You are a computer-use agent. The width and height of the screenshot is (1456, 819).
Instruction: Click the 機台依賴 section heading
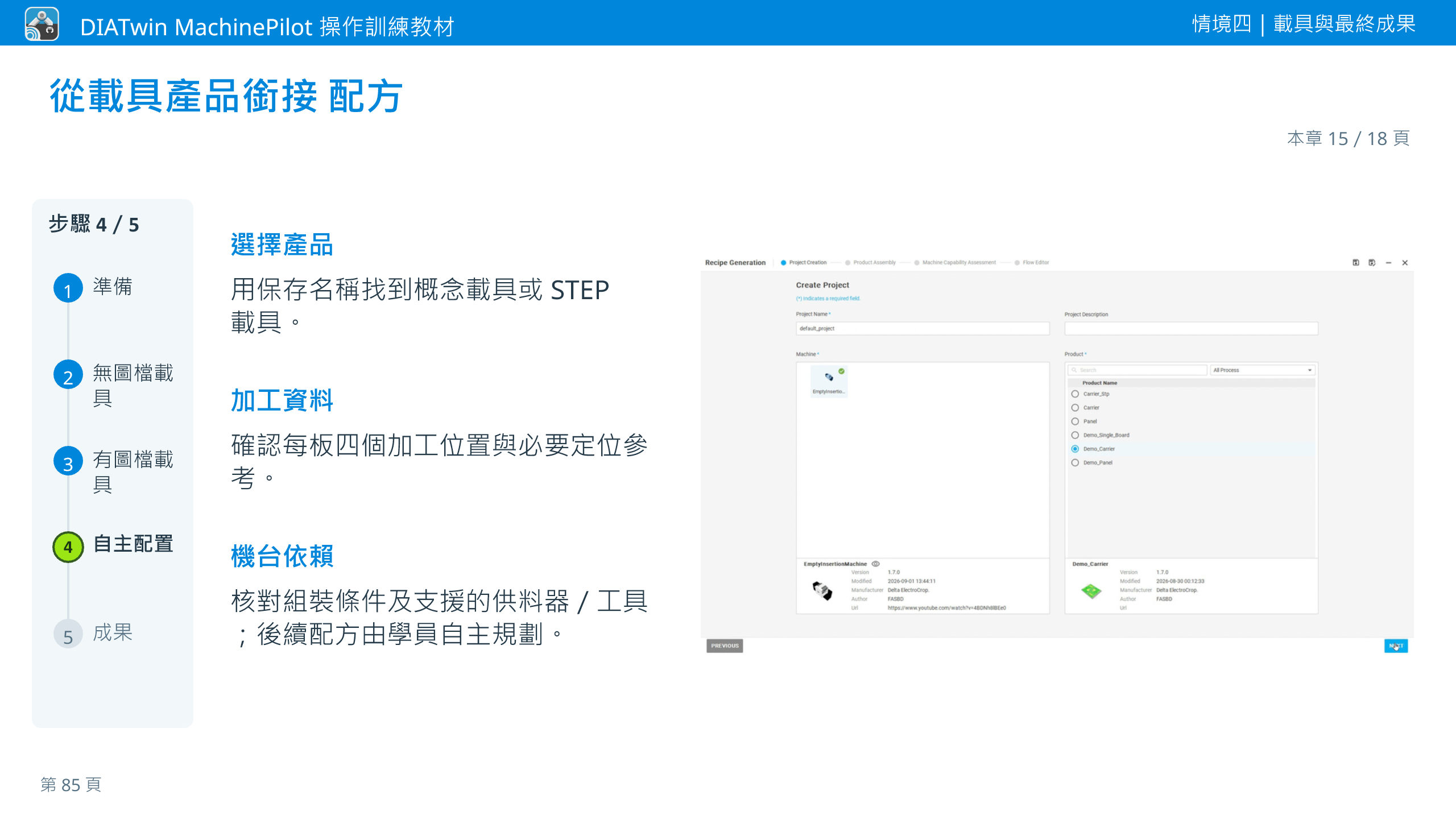282,556
